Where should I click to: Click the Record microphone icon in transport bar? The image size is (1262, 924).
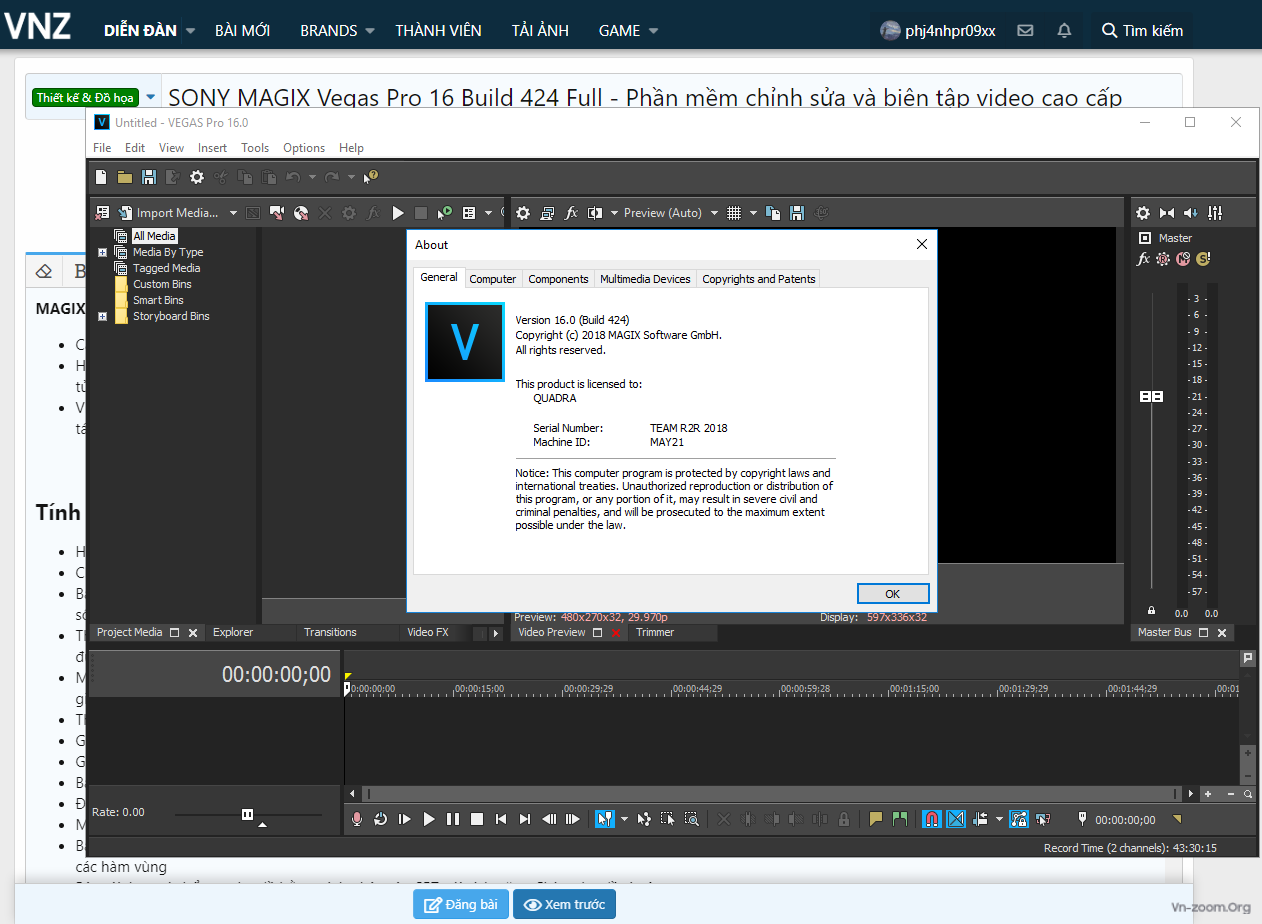357,819
